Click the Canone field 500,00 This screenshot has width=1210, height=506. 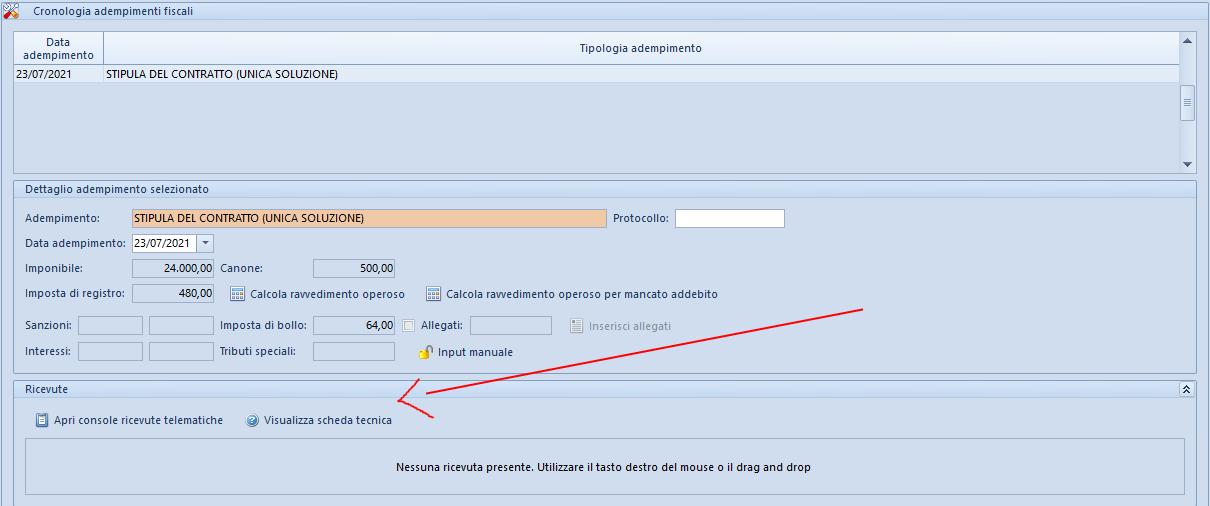click(354, 268)
